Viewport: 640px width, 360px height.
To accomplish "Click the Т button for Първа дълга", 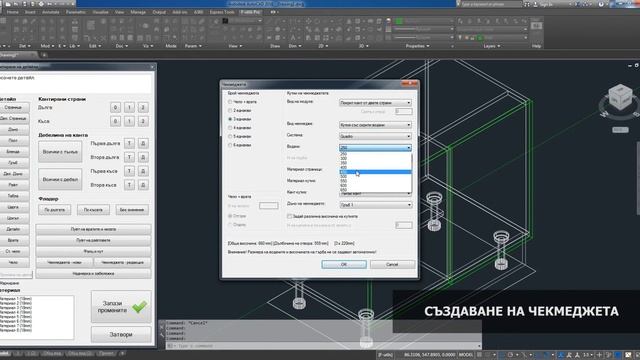I will [x=129, y=143].
